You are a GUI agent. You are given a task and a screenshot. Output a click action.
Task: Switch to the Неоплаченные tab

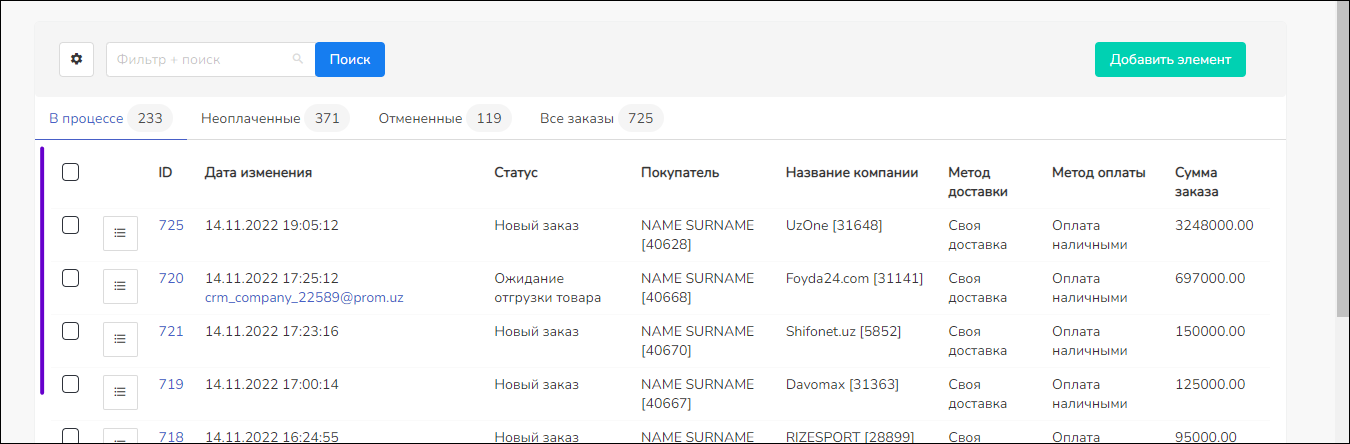[273, 119]
